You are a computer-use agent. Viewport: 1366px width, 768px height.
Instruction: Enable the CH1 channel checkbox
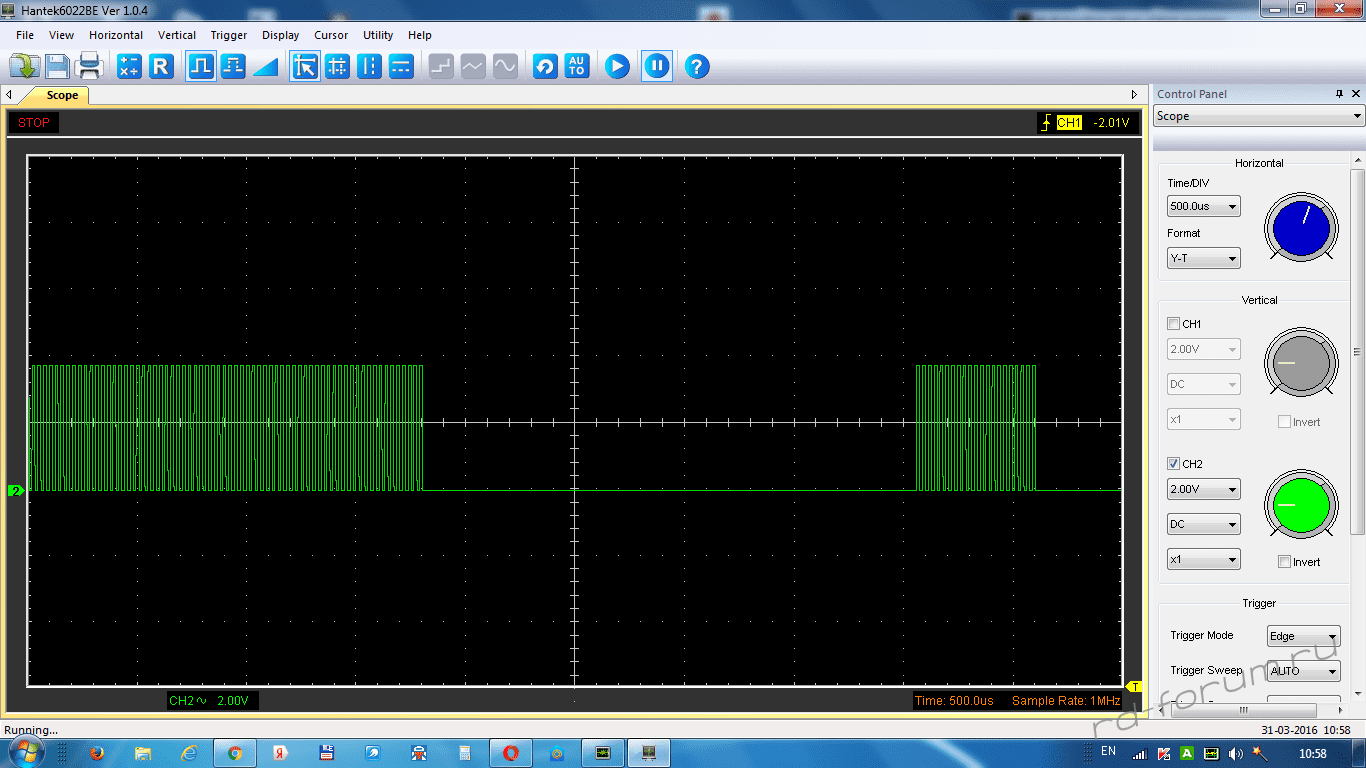coord(1174,324)
